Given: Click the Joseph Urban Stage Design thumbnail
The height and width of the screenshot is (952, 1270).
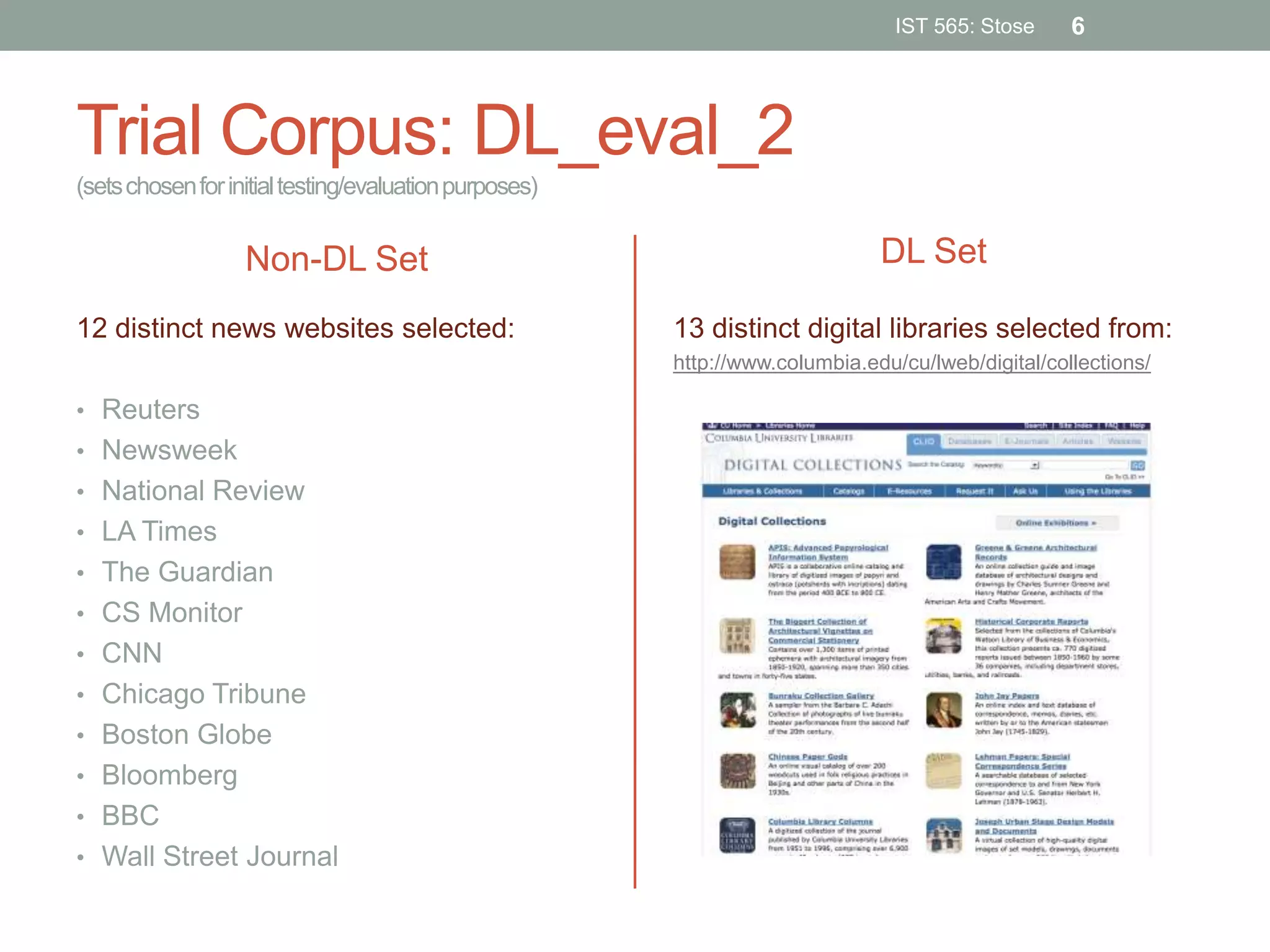Looking at the screenshot, I should (944, 835).
